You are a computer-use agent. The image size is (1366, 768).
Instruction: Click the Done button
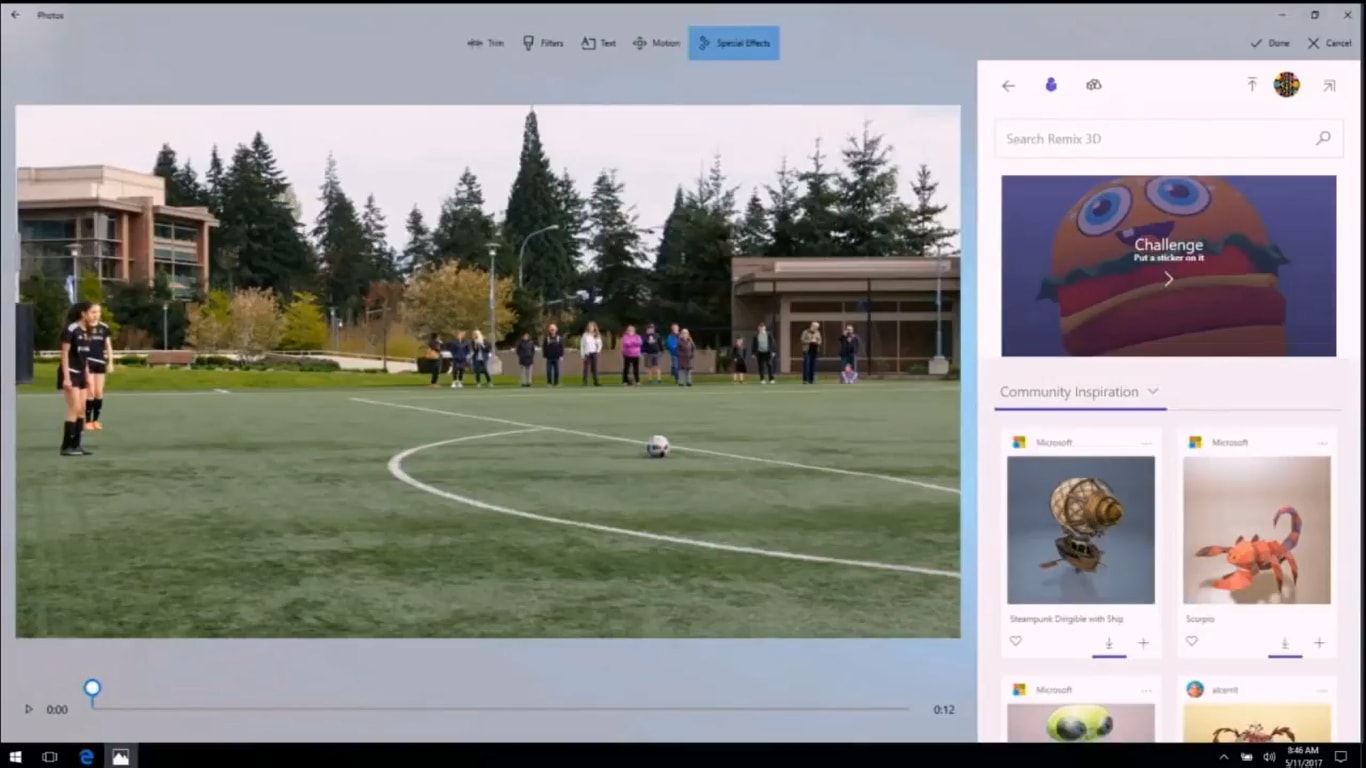[x=1270, y=43]
